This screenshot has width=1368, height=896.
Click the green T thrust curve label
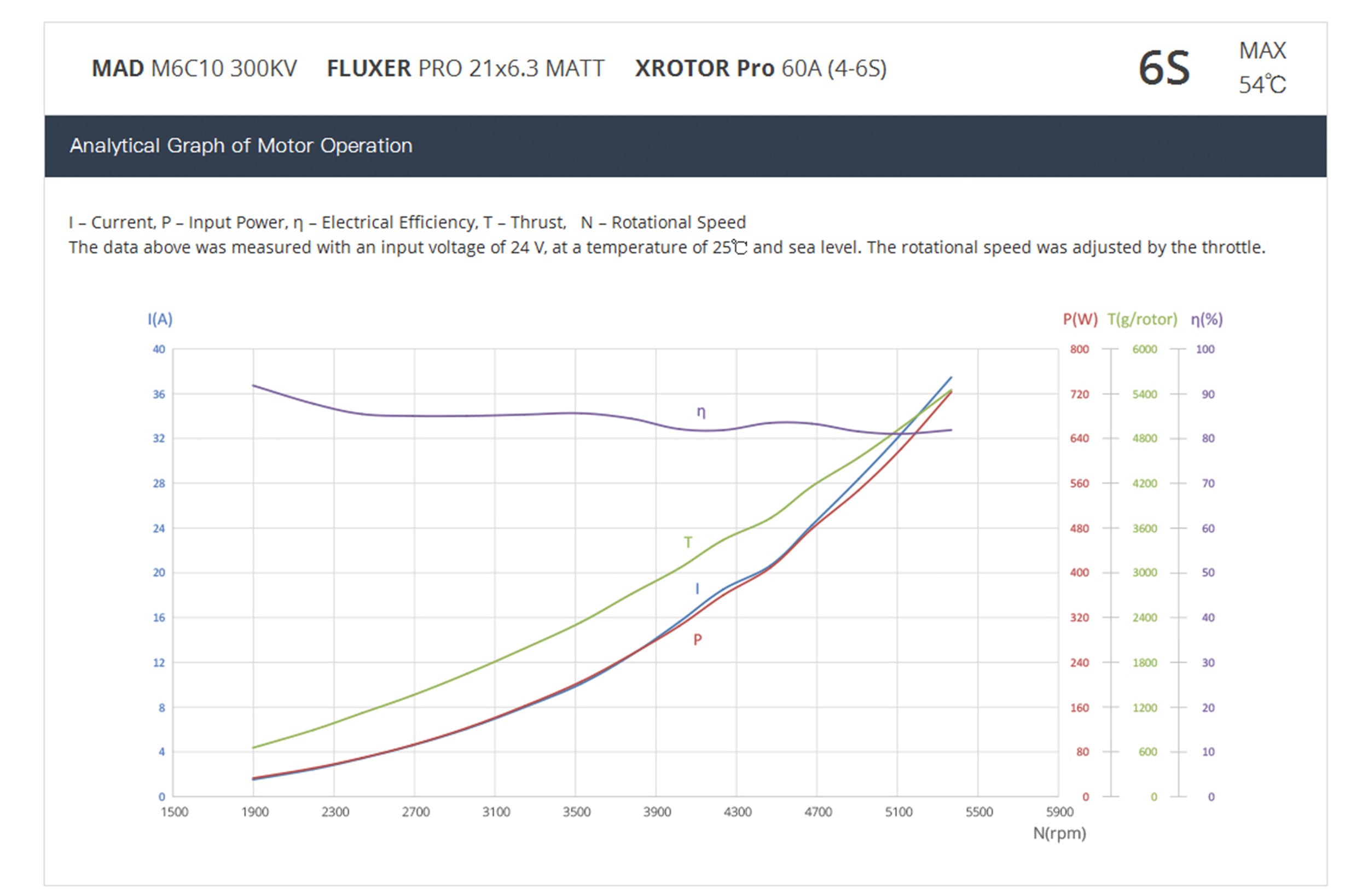tap(688, 542)
